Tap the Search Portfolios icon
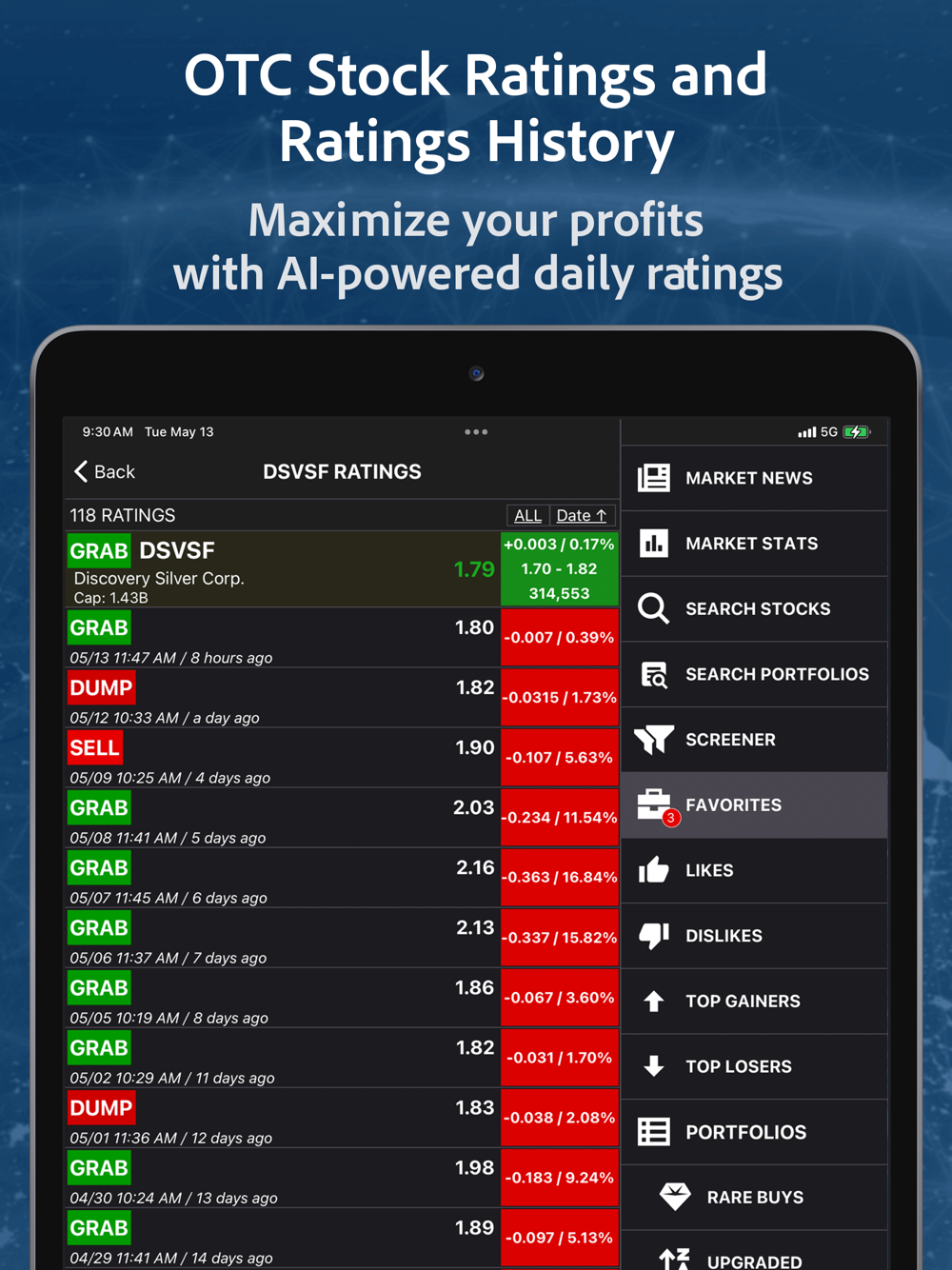 click(654, 674)
